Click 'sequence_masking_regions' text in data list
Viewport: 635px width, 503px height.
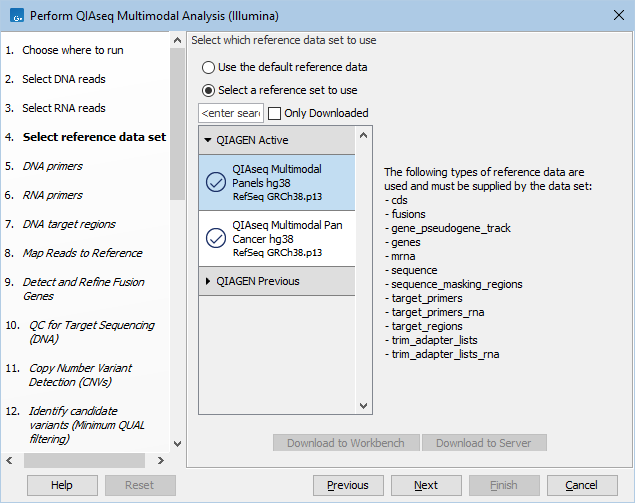tap(457, 284)
